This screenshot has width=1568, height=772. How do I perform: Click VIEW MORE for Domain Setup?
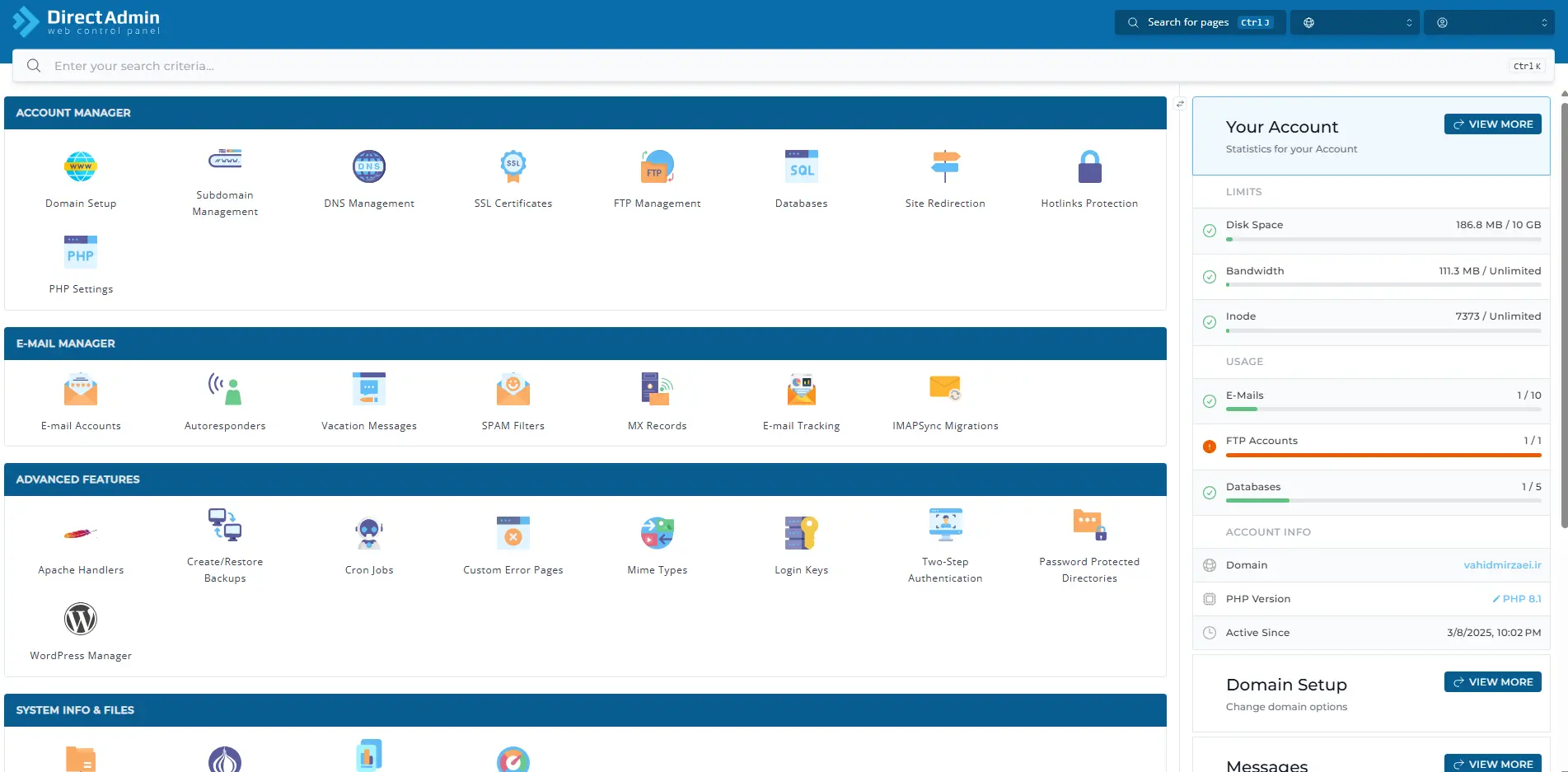pos(1492,682)
